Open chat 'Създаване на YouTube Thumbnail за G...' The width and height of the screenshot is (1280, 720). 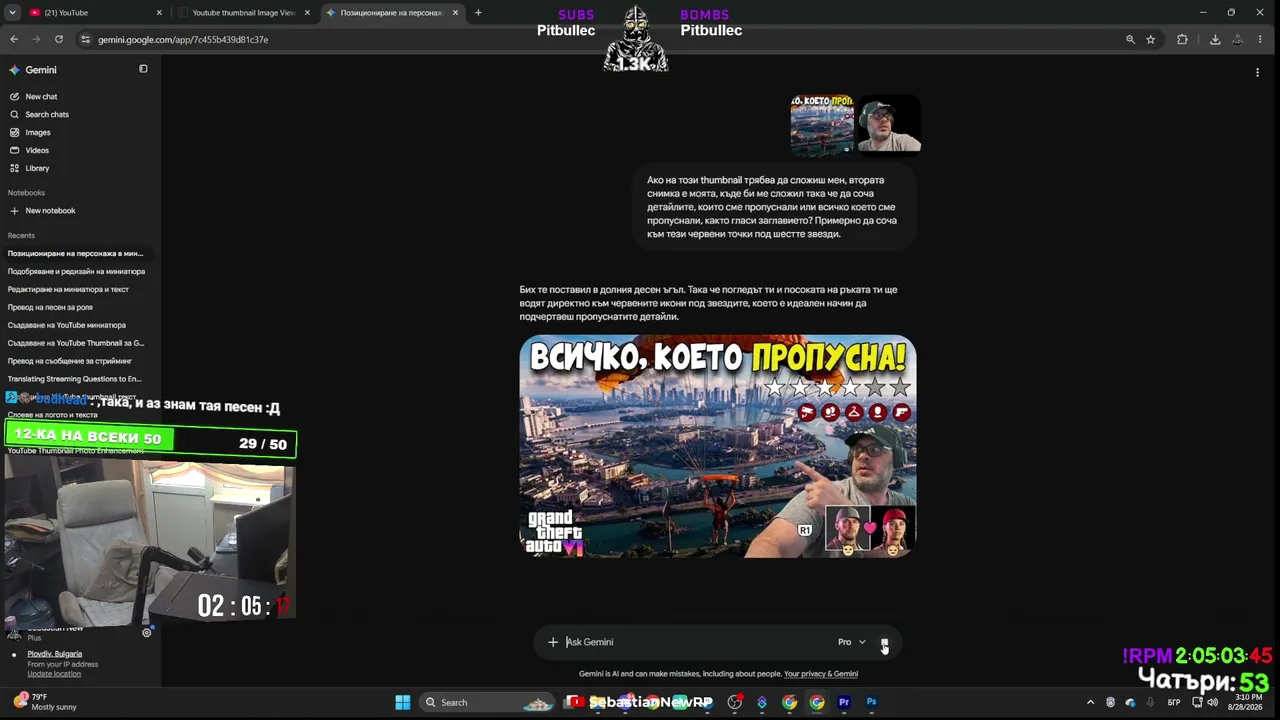pyautogui.click(x=76, y=344)
